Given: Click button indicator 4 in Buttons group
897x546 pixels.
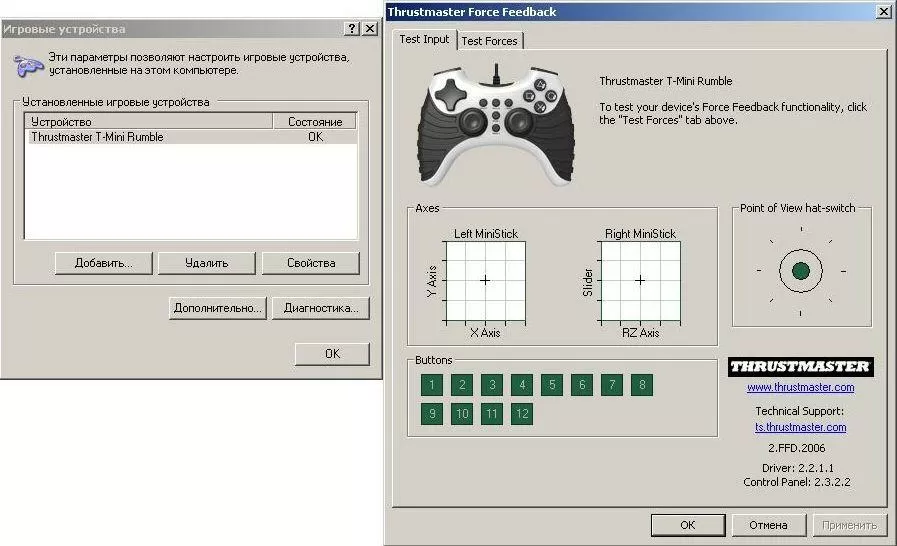Looking at the screenshot, I should pos(522,385).
